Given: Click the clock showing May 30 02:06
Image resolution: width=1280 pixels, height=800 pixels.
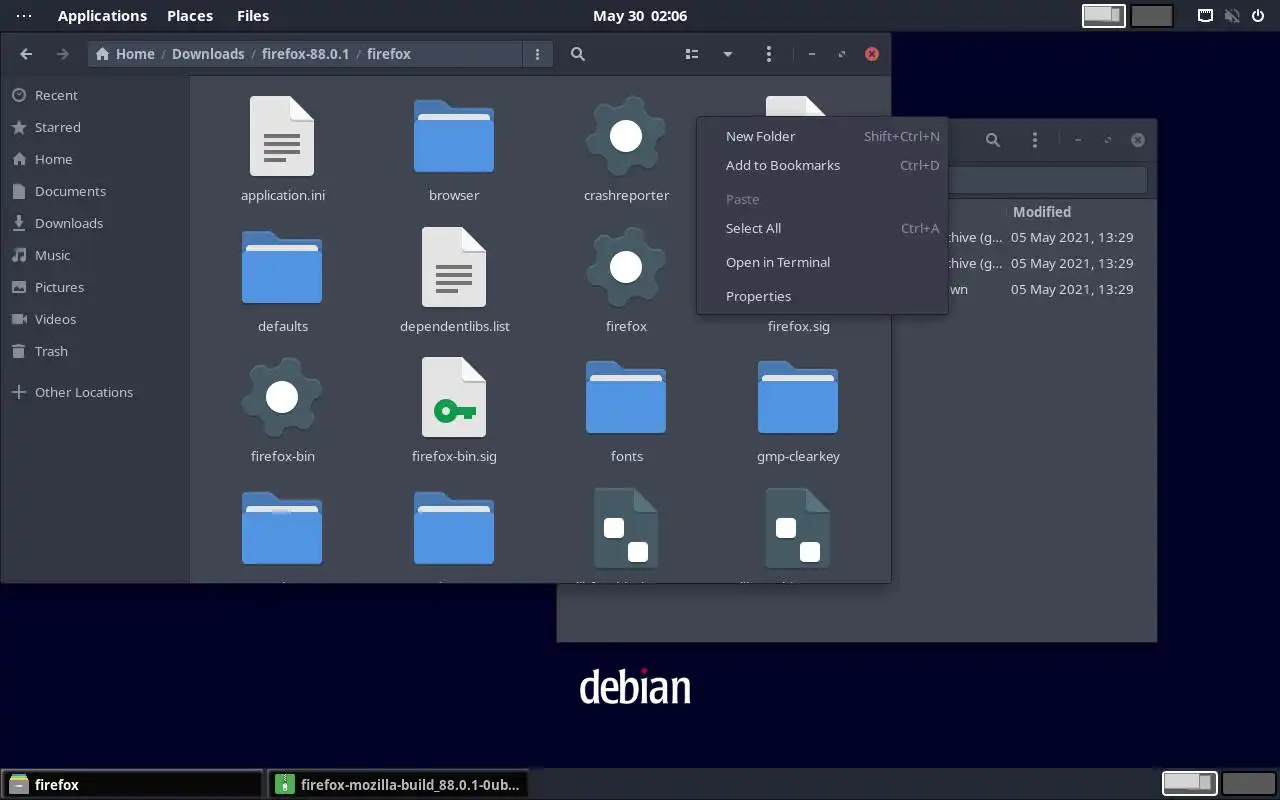Looking at the screenshot, I should pyautogui.click(x=640, y=16).
